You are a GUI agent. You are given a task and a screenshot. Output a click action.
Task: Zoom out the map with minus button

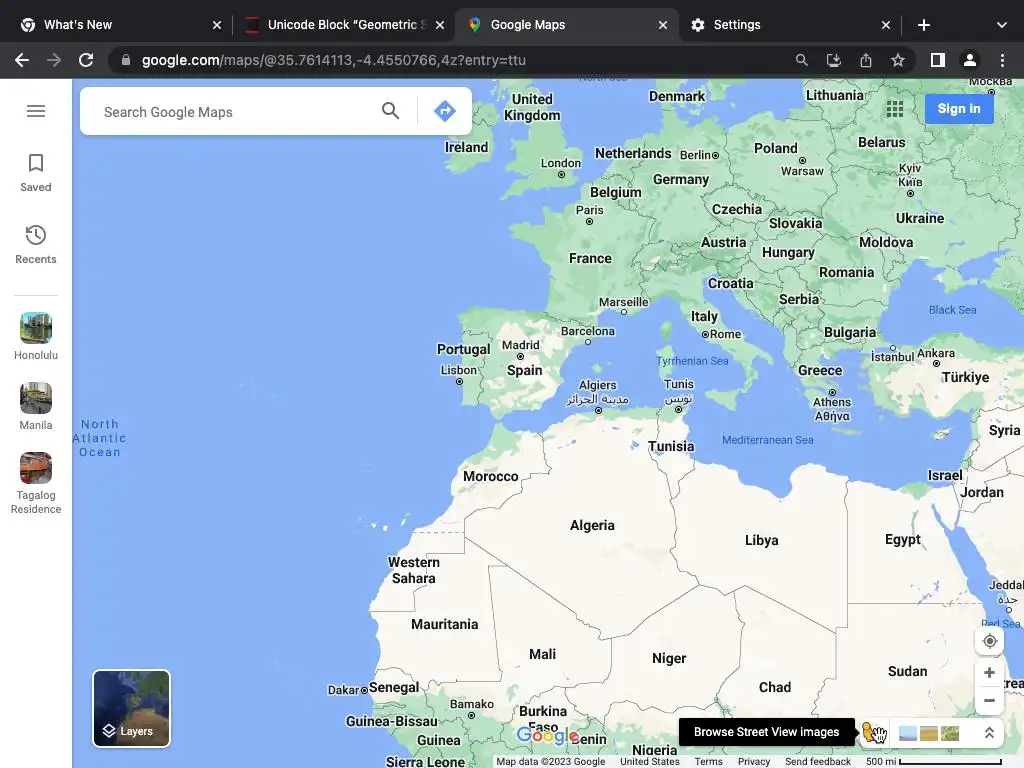[989, 701]
